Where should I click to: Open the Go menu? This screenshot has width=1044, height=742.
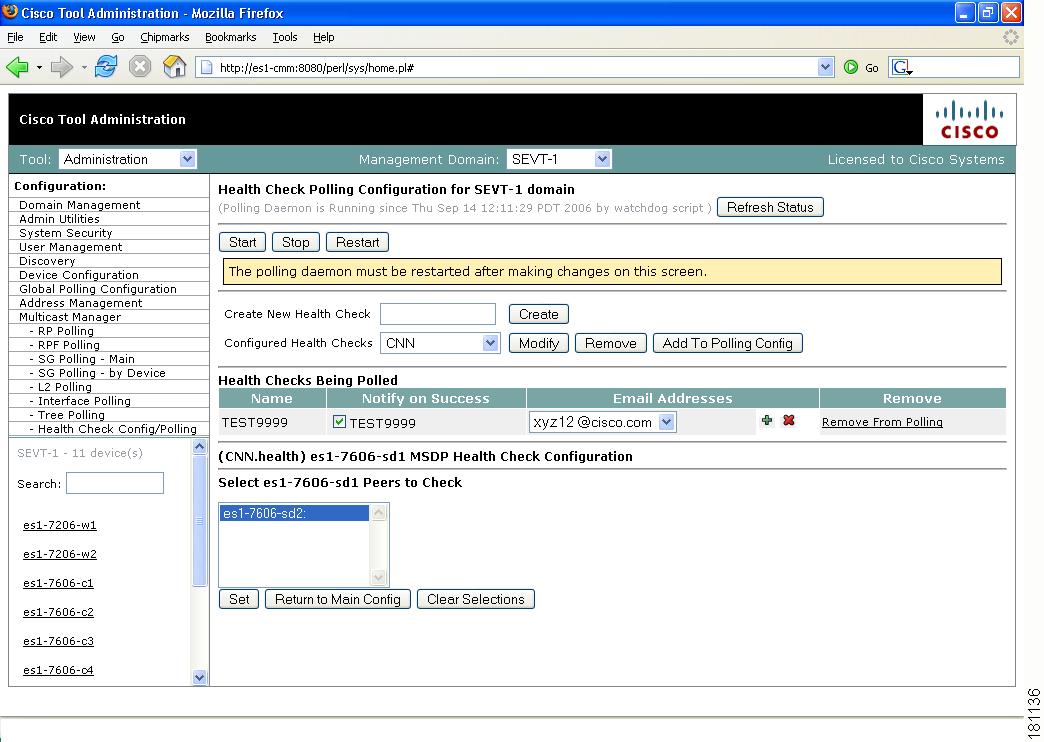coord(118,37)
